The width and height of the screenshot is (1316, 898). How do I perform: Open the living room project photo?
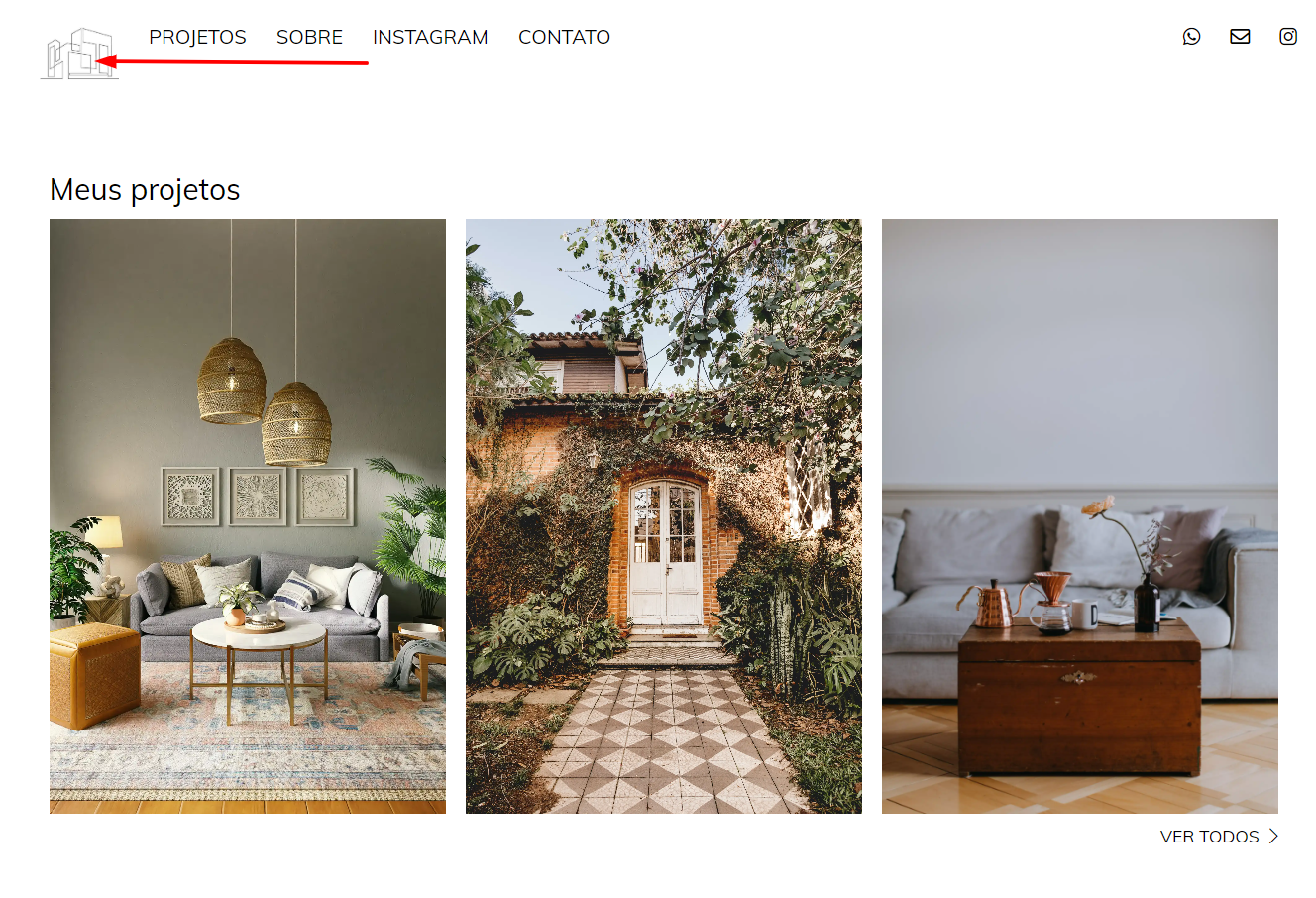click(248, 516)
